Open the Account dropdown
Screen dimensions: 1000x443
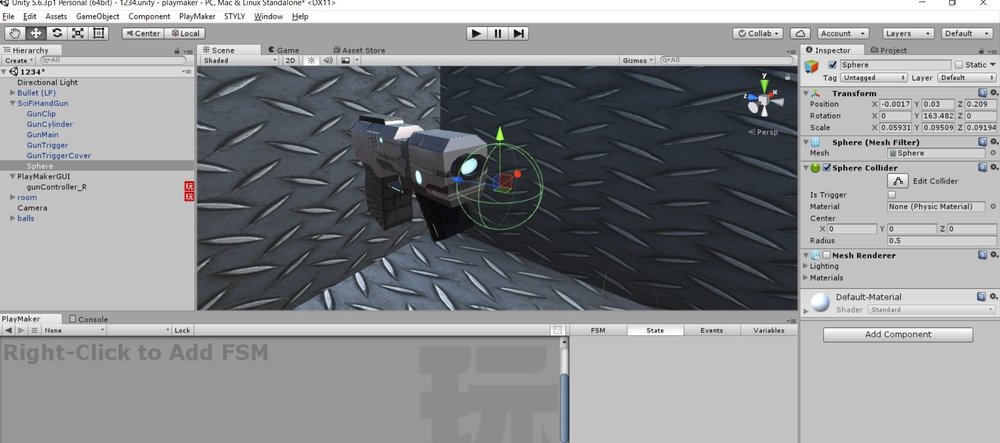pos(842,33)
